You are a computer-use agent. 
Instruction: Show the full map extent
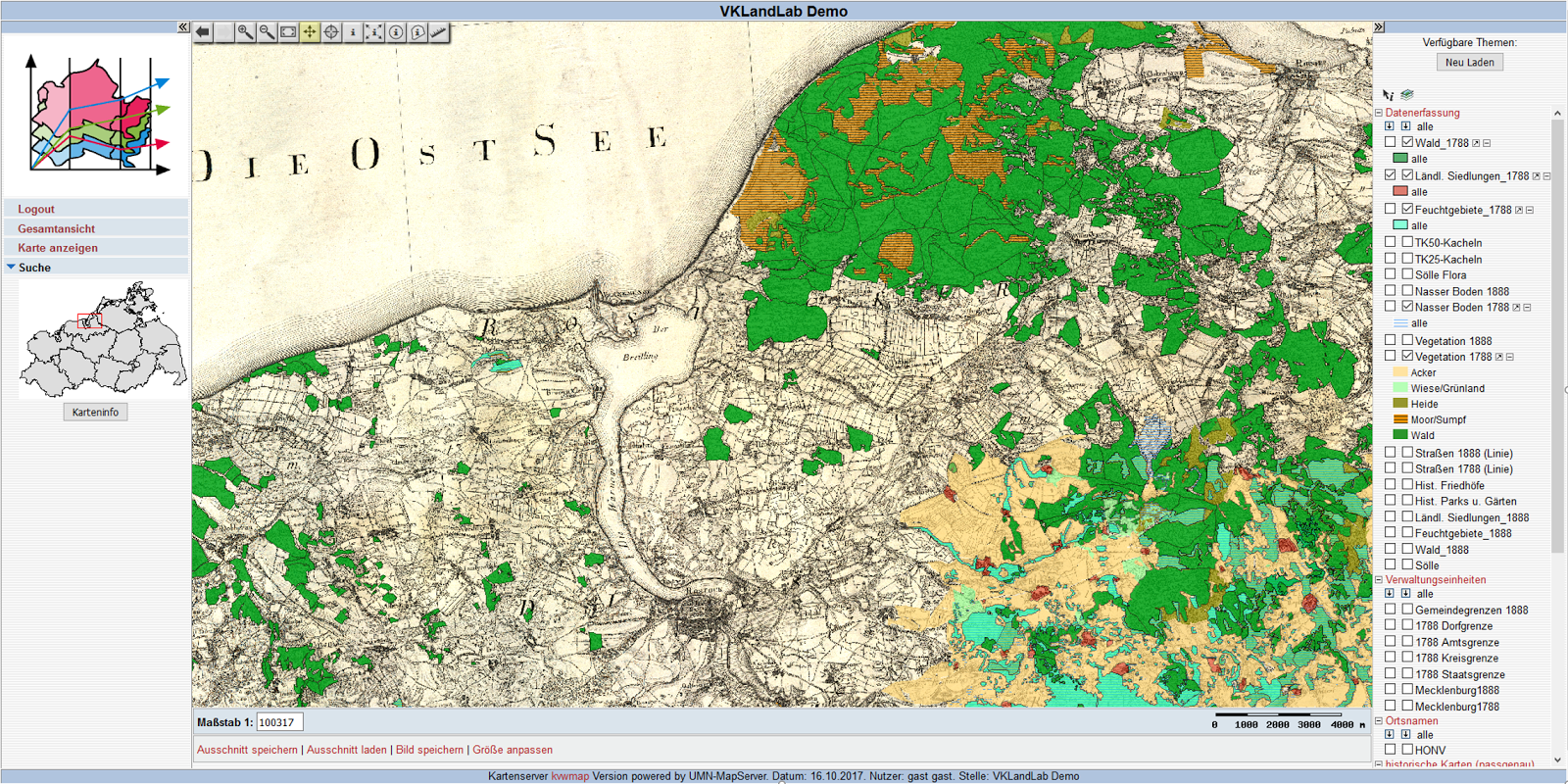[x=288, y=32]
